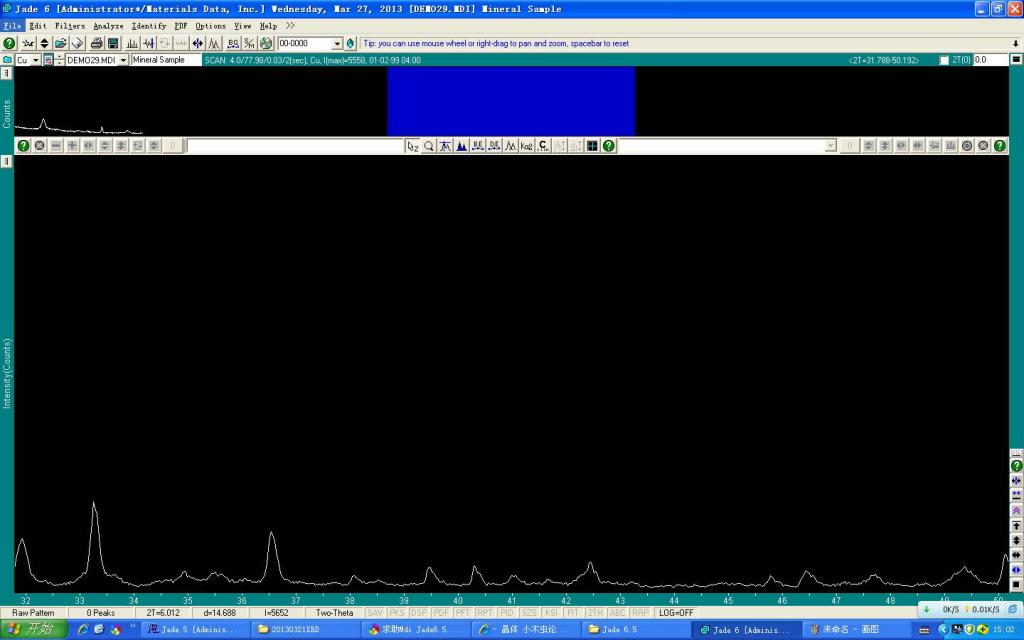Image resolution: width=1024 pixels, height=640 pixels.
Task: Click the blue zoom window region in overview
Action: [x=511, y=101]
